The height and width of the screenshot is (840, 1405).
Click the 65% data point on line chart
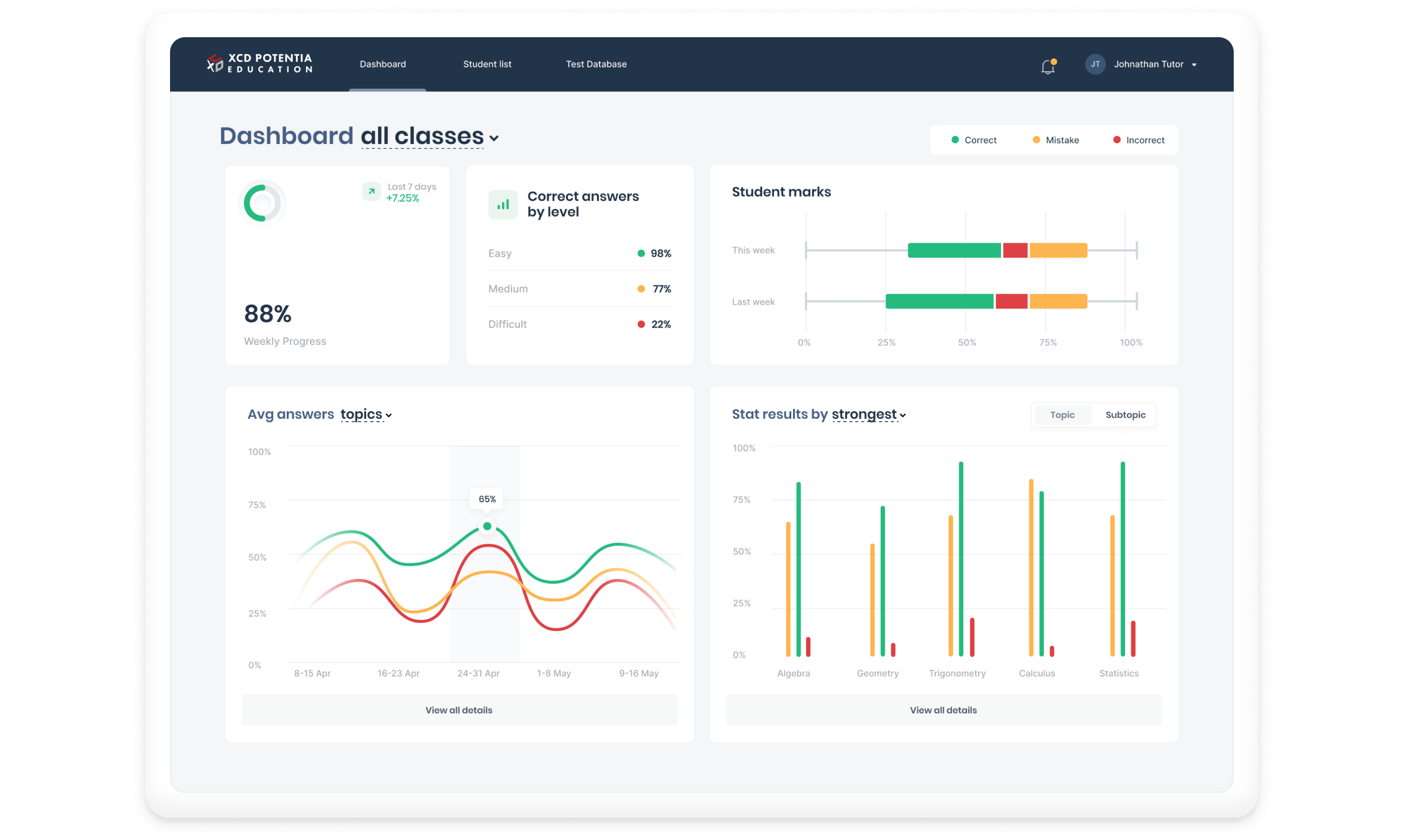pos(487,526)
